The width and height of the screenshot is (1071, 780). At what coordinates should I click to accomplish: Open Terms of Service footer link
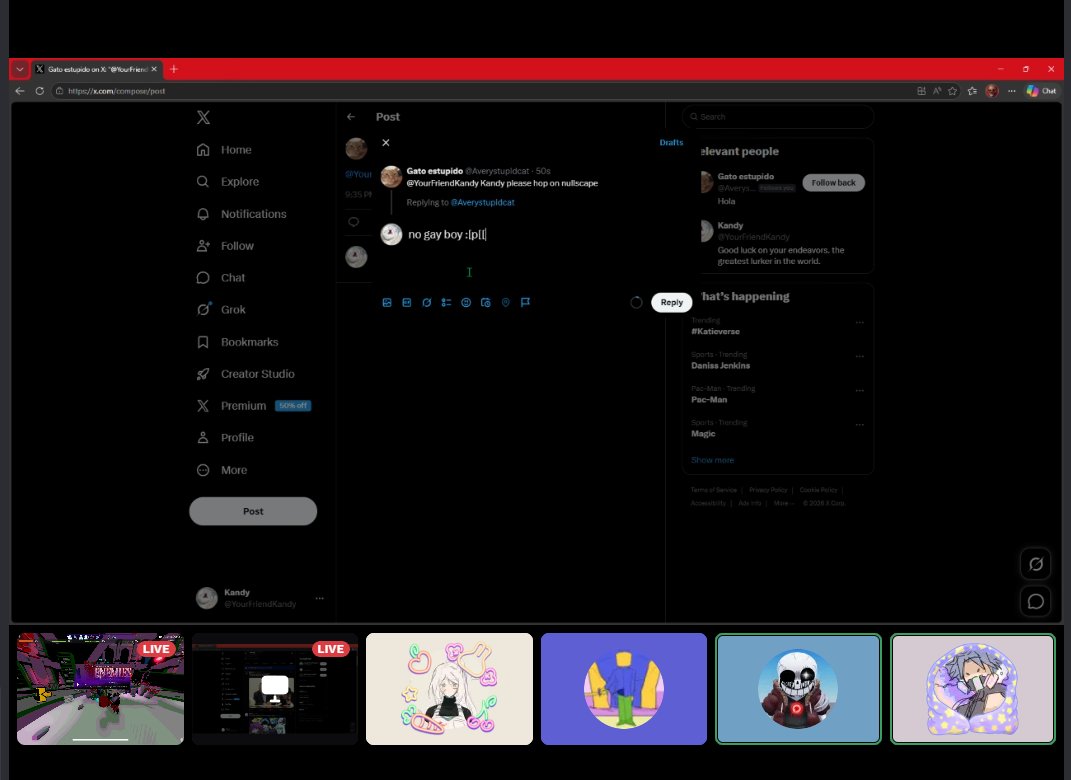click(x=714, y=490)
